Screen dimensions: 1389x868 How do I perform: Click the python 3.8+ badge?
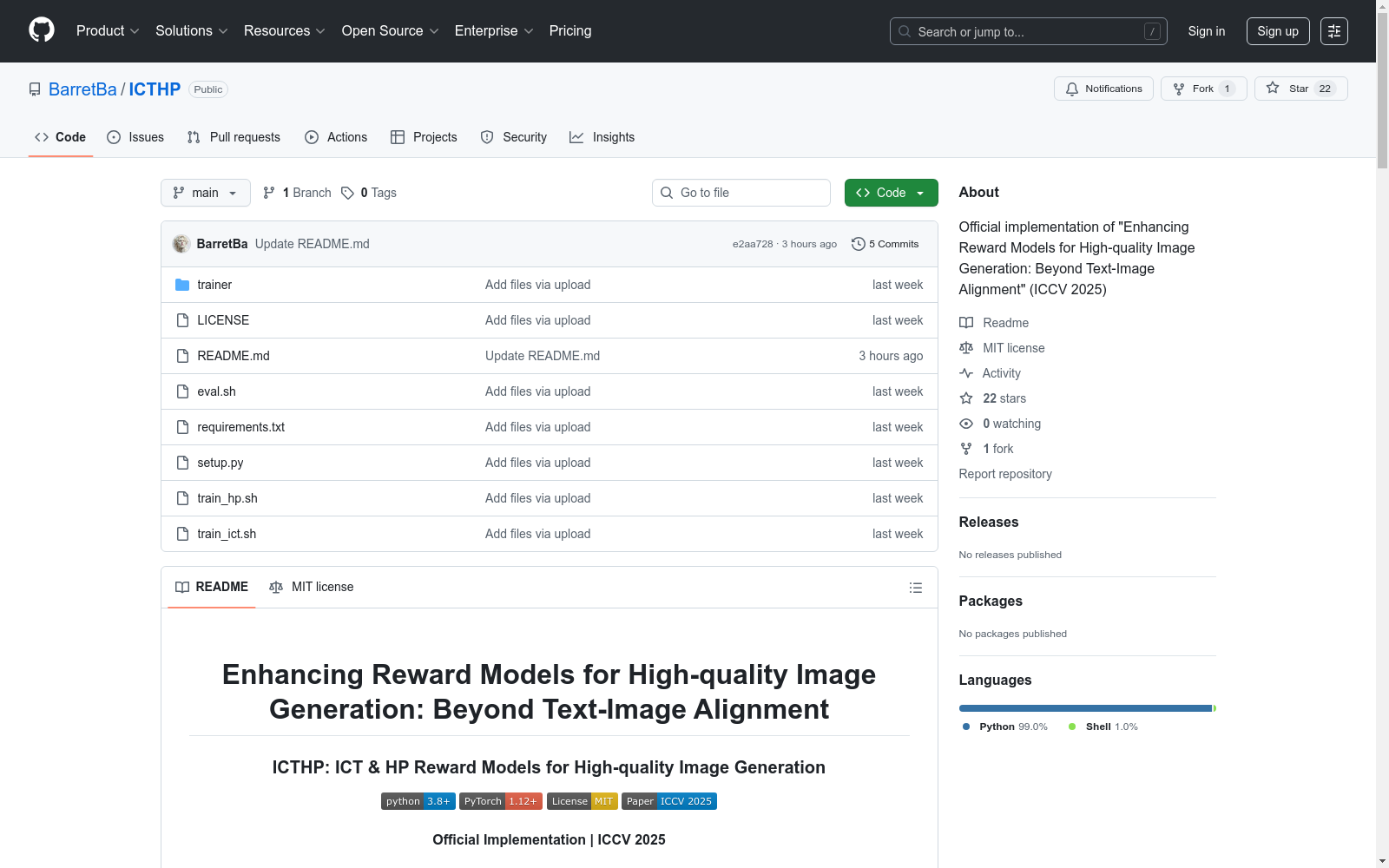click(x=418, y=801)
